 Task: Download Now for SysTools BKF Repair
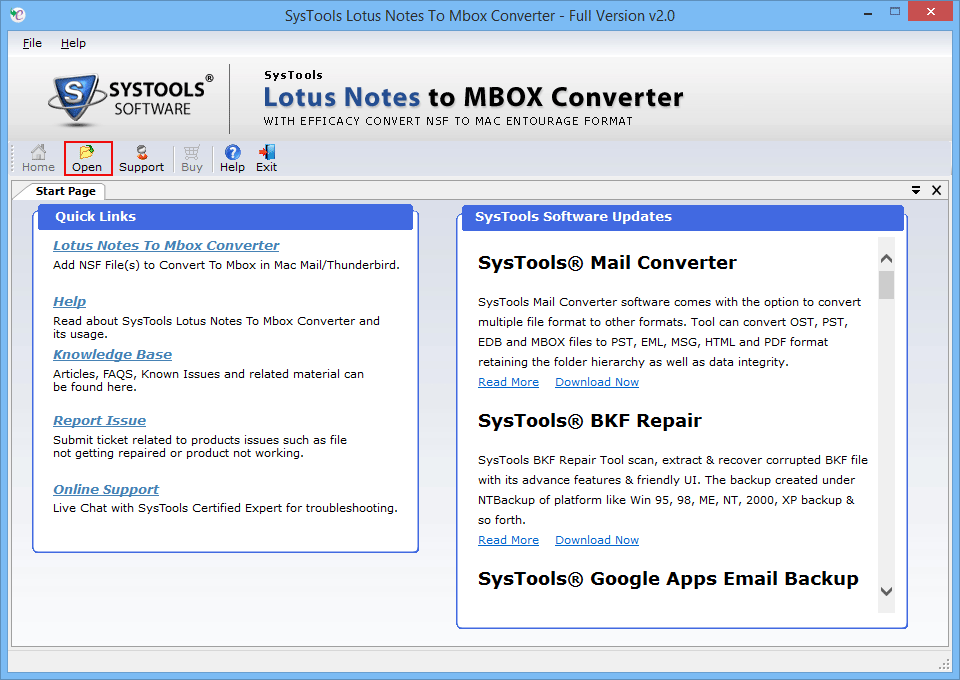[597, 540]
